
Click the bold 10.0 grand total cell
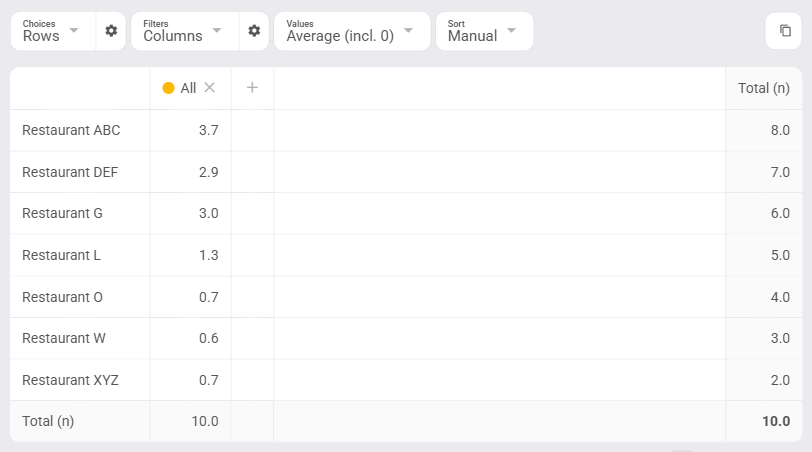point(776,421)
